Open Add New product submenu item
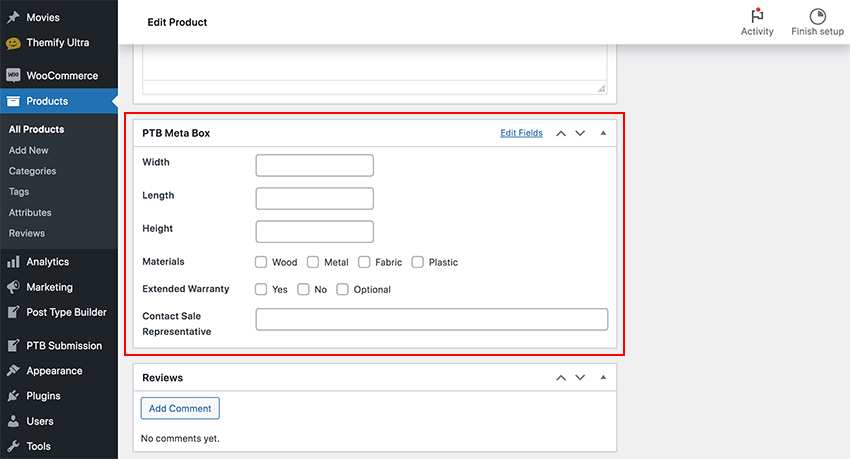The width and height of the screenshot is (850, 459). 28,150
